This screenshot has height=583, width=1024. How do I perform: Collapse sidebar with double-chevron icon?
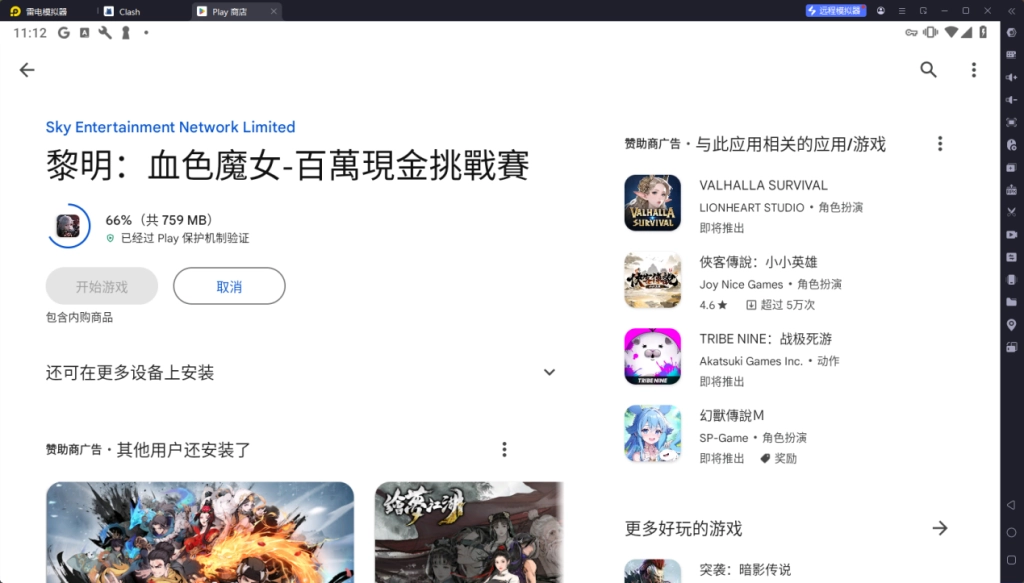click(1011, 10)
